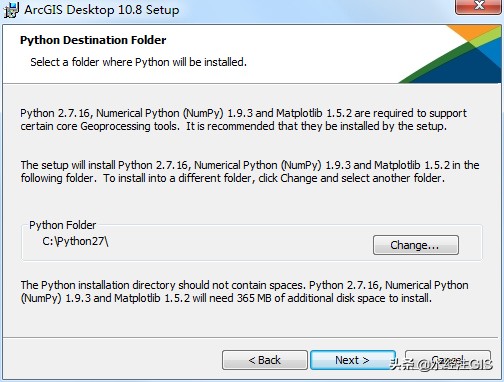Click the colorful Esri banner graphic
The width and height of the screenshot is (504, 382).
tap(450, 54)
